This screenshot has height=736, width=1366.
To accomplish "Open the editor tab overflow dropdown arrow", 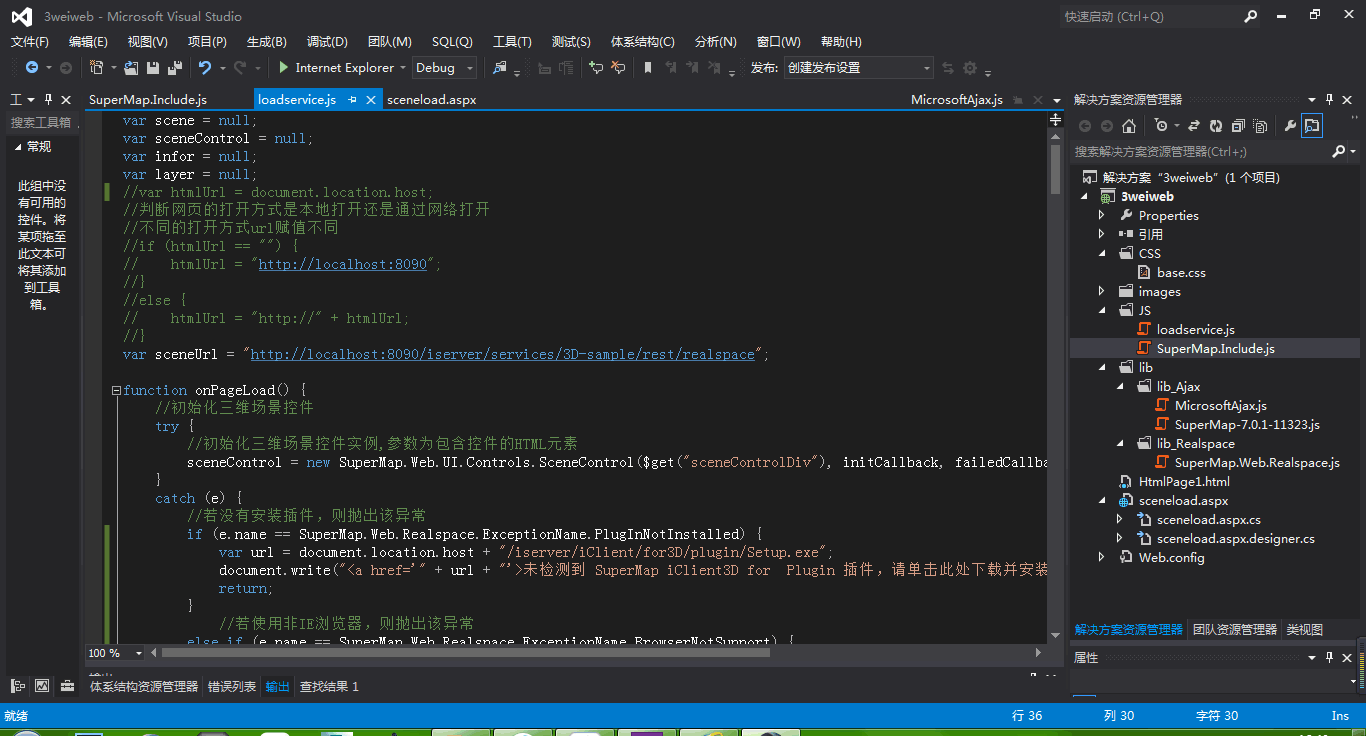I will [1057, 100].
